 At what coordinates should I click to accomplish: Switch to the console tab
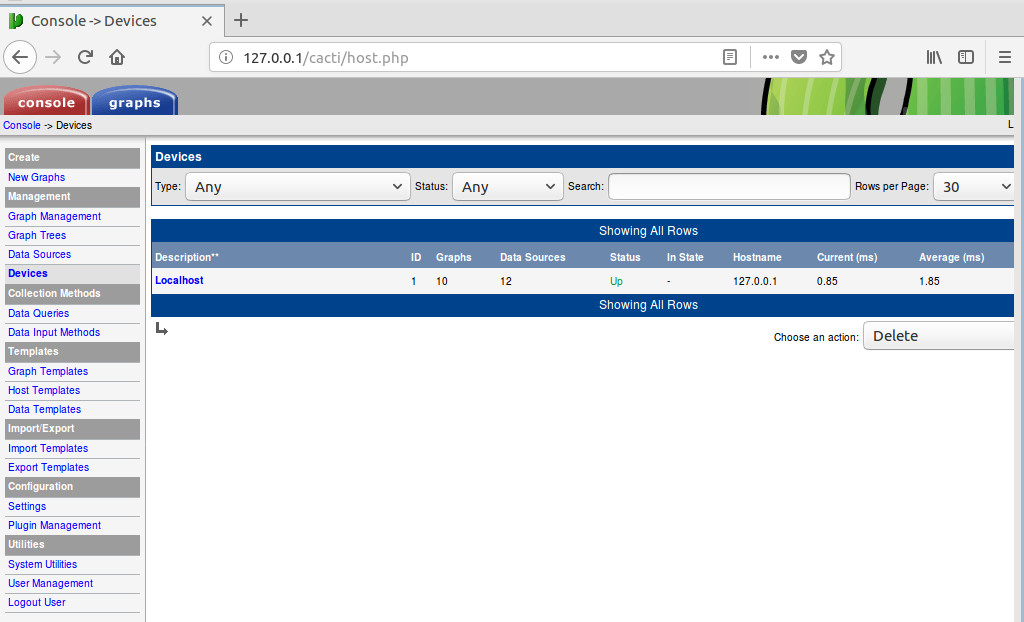[x=46, y=102]
